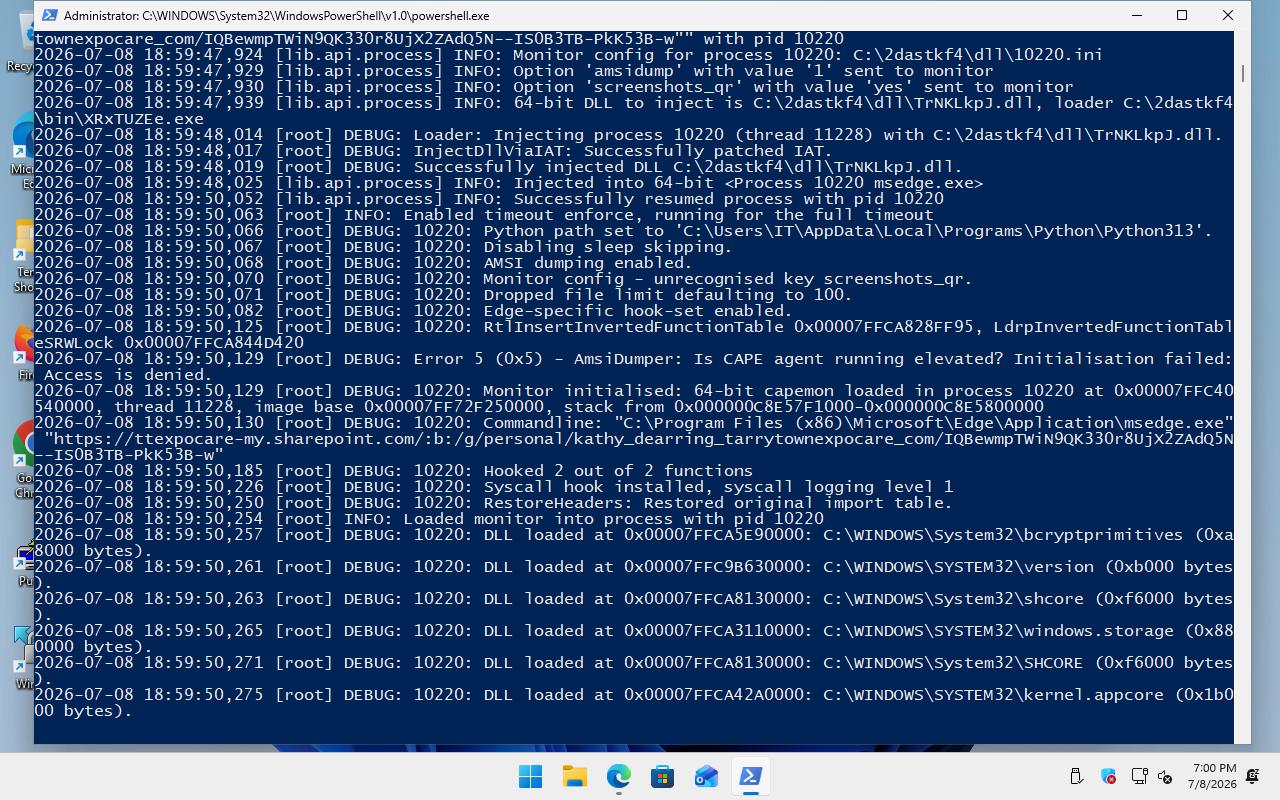Click the 'Successfully resumed process' log line
Image resolution: width=1280 pixels, height=800 pixels.
[489, 199]
